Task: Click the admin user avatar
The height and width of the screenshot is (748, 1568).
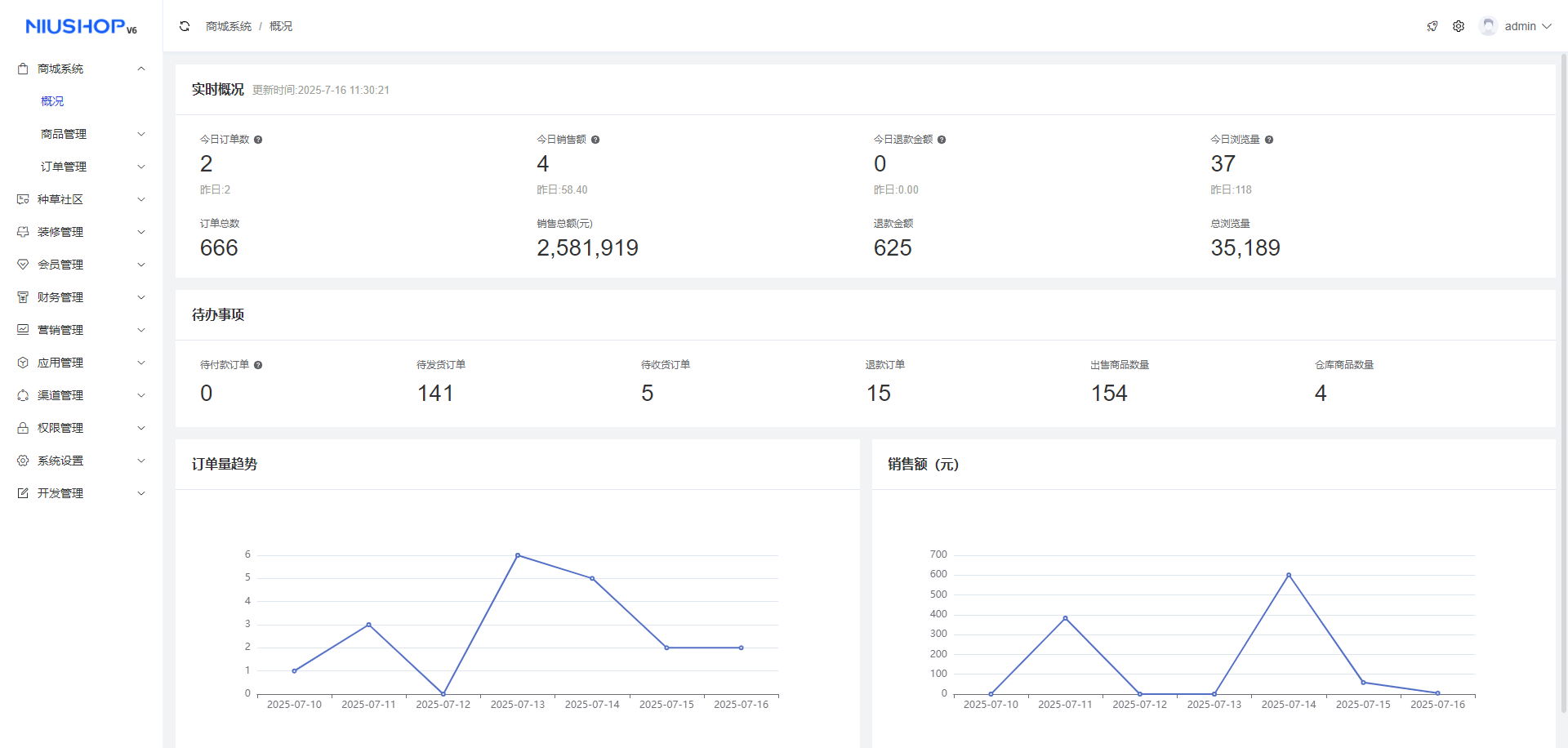Action: point(1488,26)
